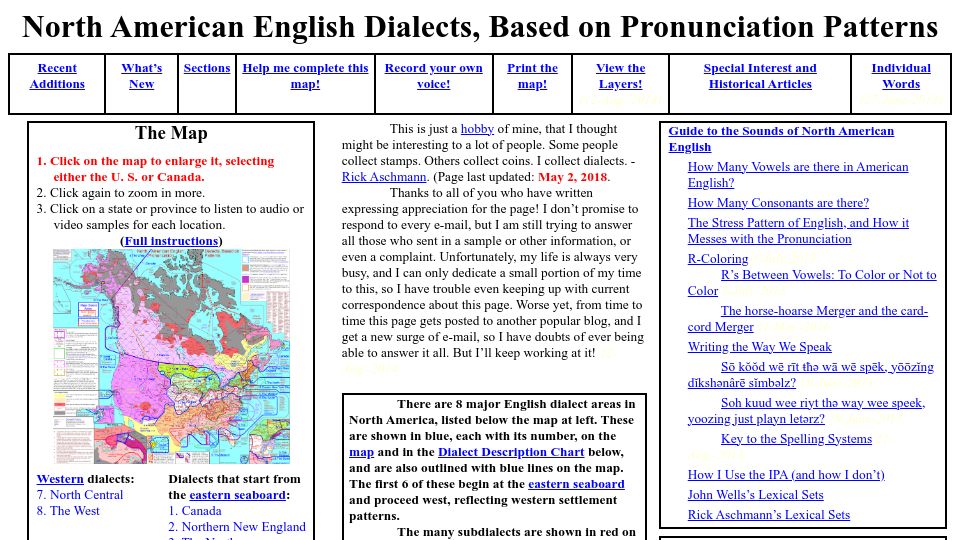Open horse-hoarse Merger link
The image size is (960, 540).
click(808, 318)
